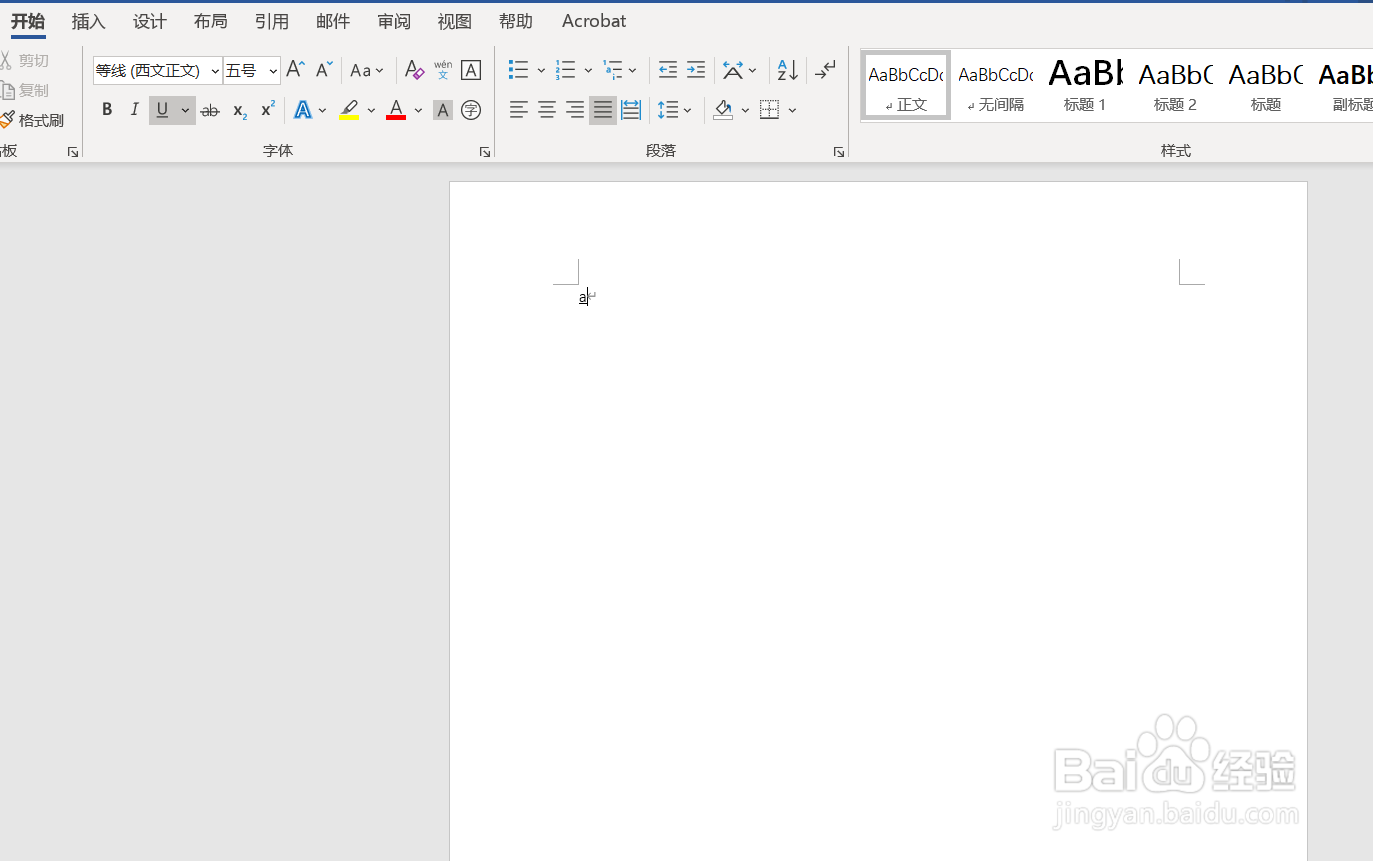
Task: Show or hide paragraph marks
Action: [825, 70]
